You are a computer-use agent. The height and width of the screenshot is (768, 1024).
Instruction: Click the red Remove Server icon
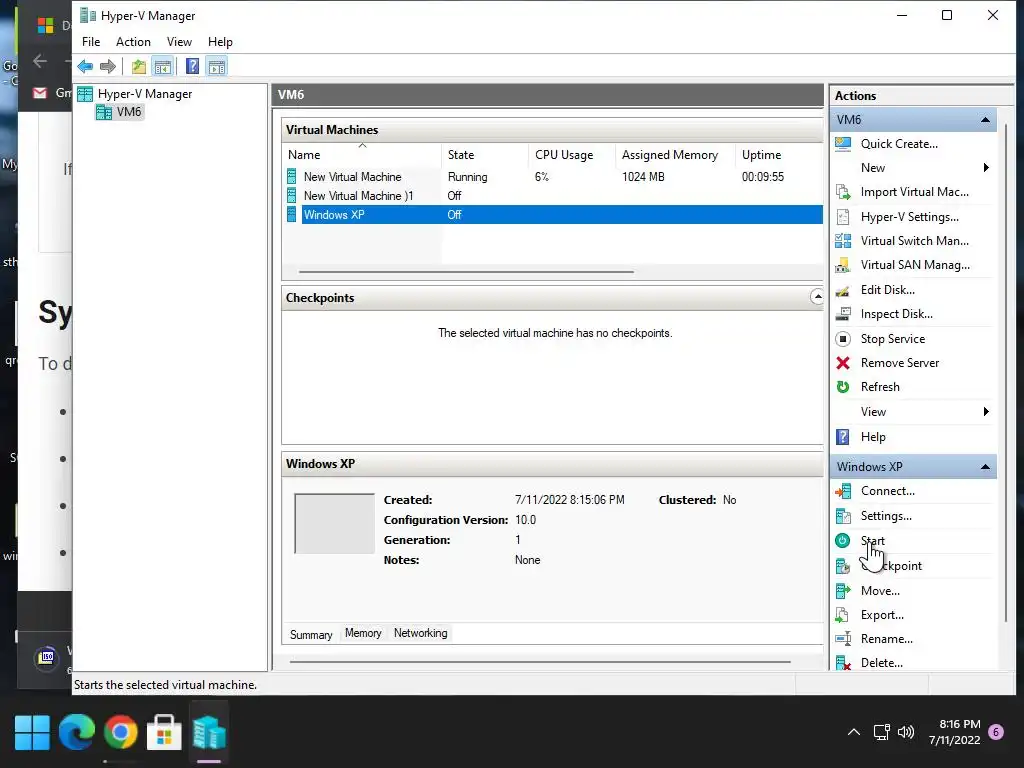coord(843,363)
